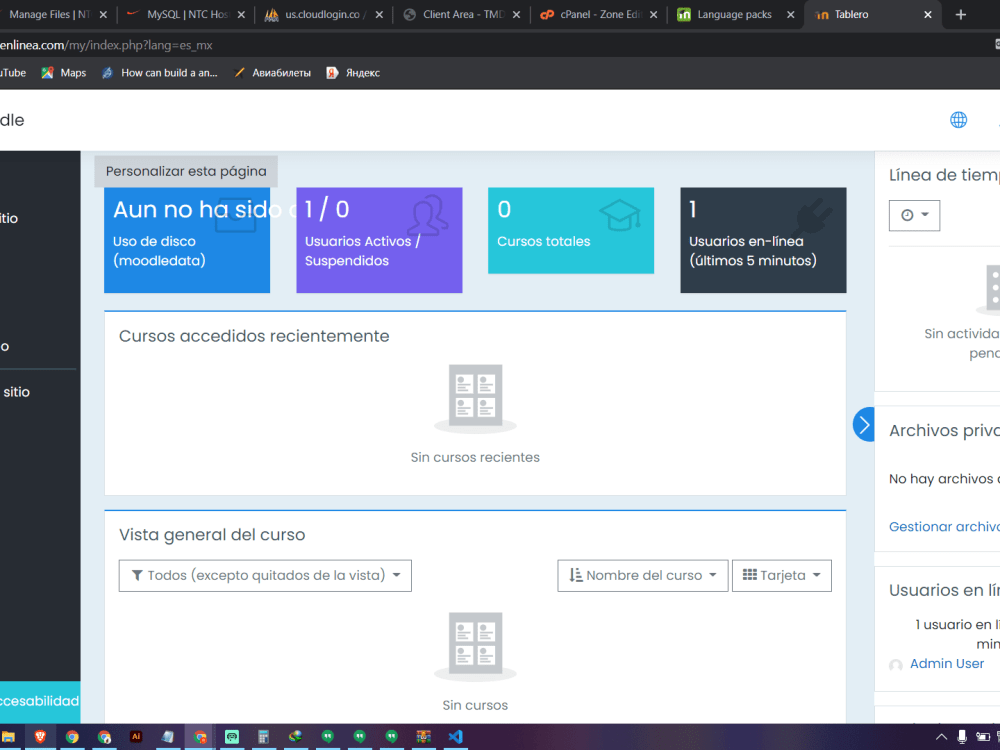Open the 'Nombre del curso' sort dropdown
Viewport: 1000px width, 750px height.
(642, 575)
